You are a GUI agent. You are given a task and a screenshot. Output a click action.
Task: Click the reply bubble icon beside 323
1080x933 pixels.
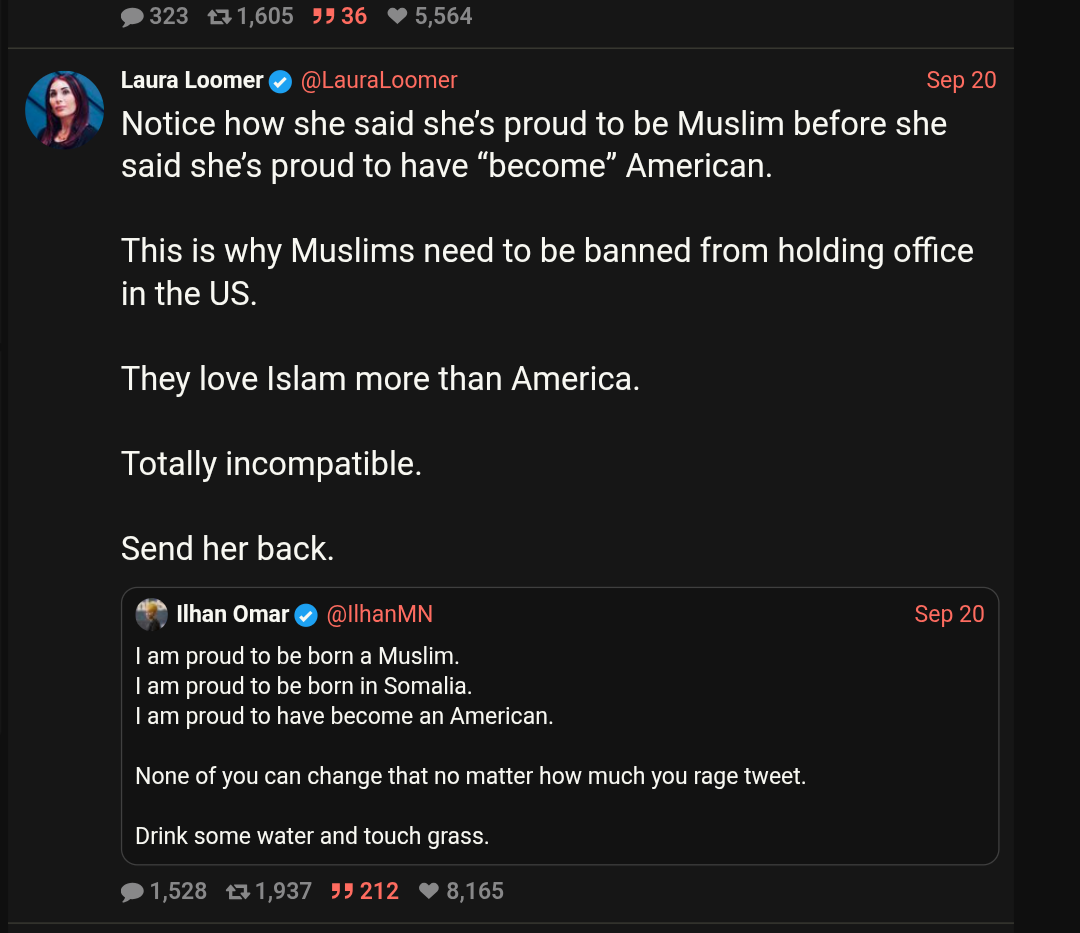132,17
